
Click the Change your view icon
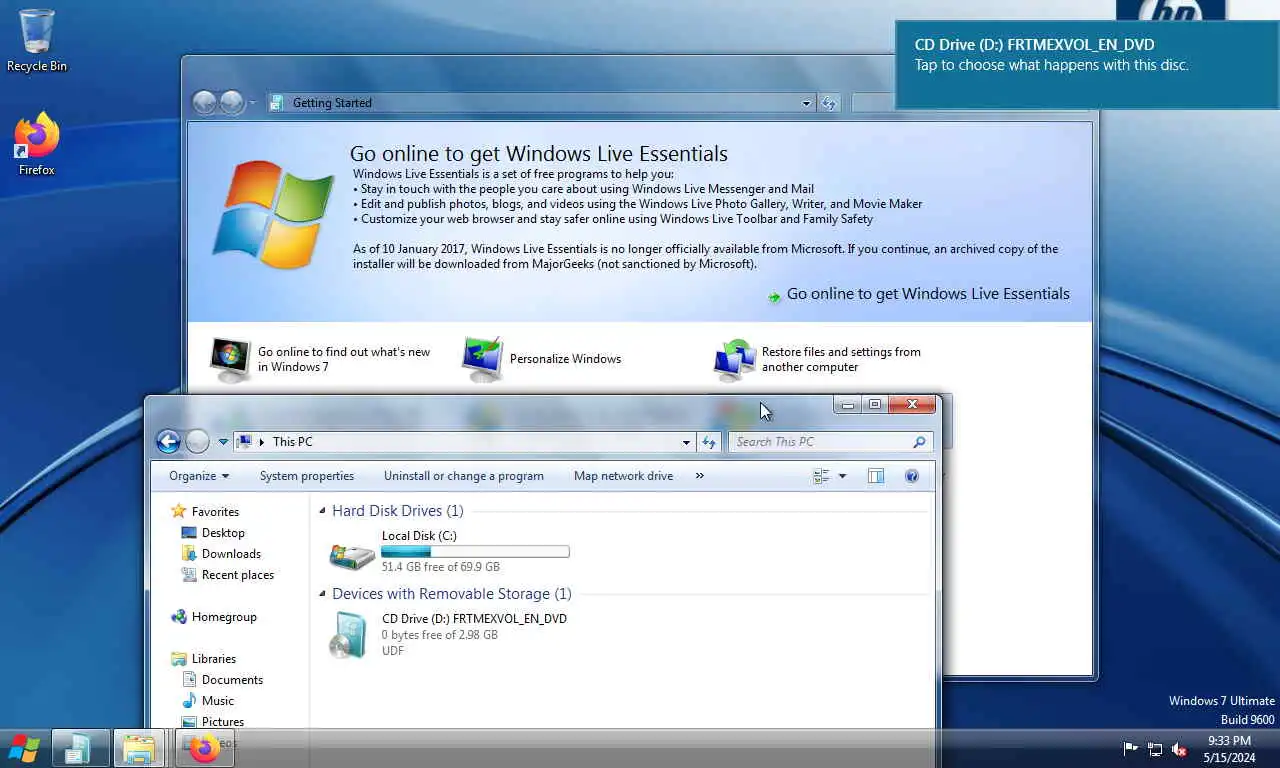(822, 476)
